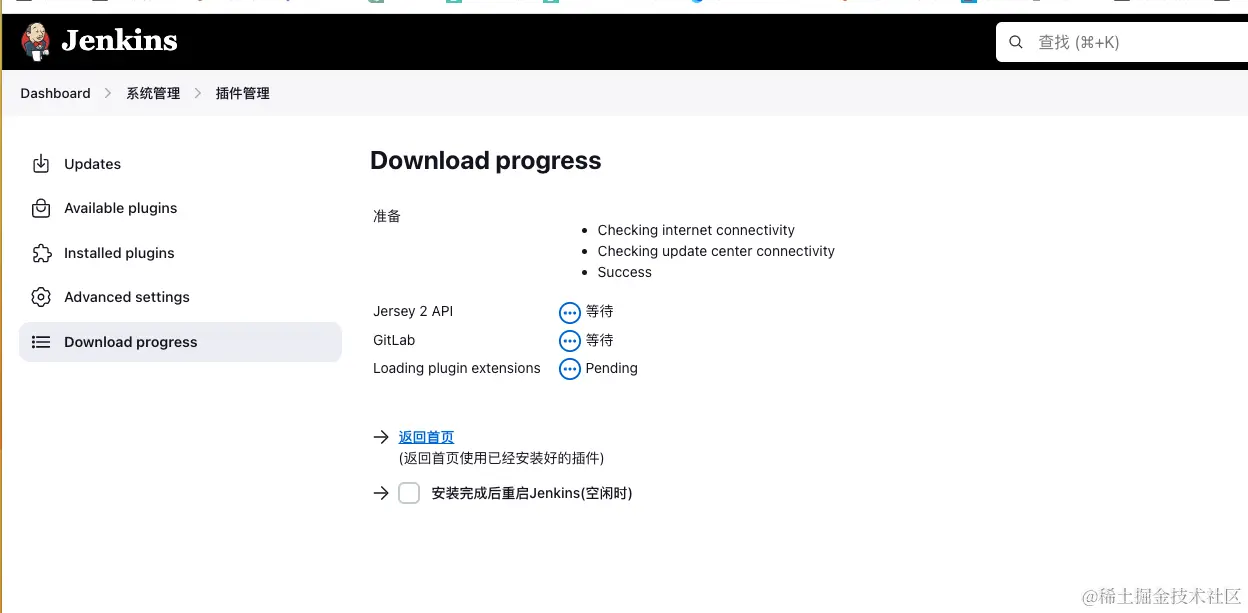Click the Available plugins shopping bag icon

[x=41, y=208]
